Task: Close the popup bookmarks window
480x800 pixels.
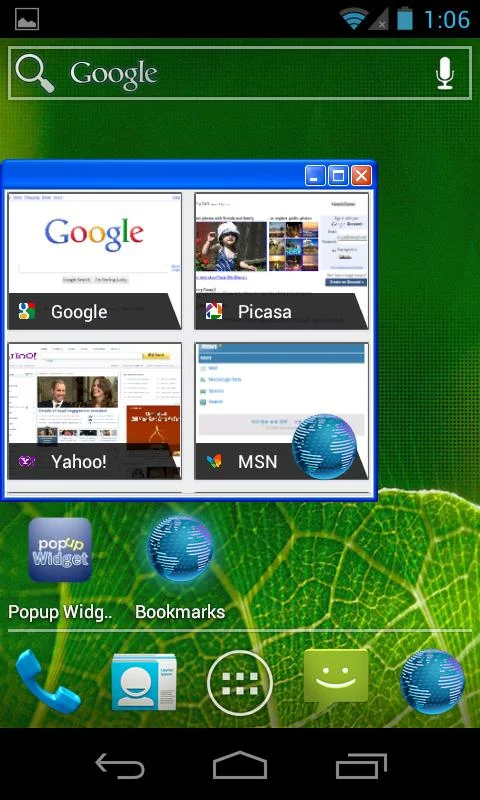Action: coord(361,176)
